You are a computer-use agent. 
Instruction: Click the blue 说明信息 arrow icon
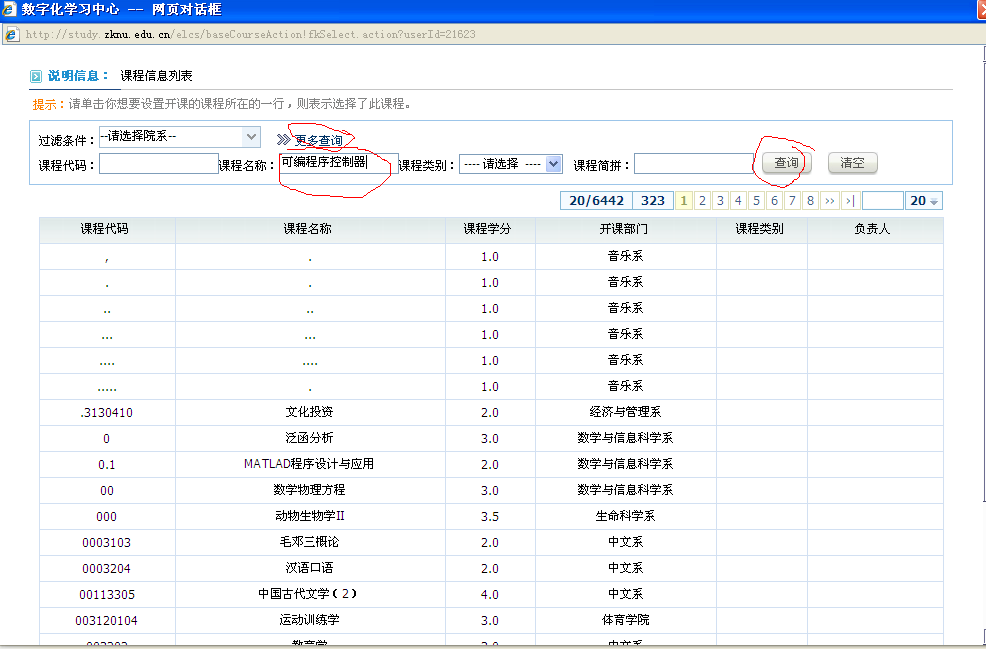36,76
